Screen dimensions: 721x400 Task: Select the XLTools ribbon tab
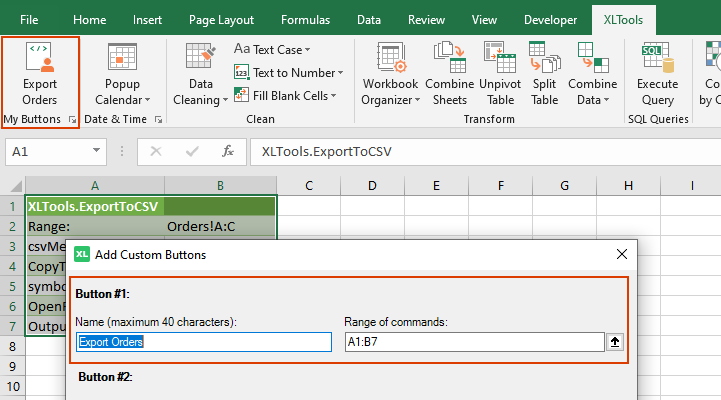pos(623,20)
